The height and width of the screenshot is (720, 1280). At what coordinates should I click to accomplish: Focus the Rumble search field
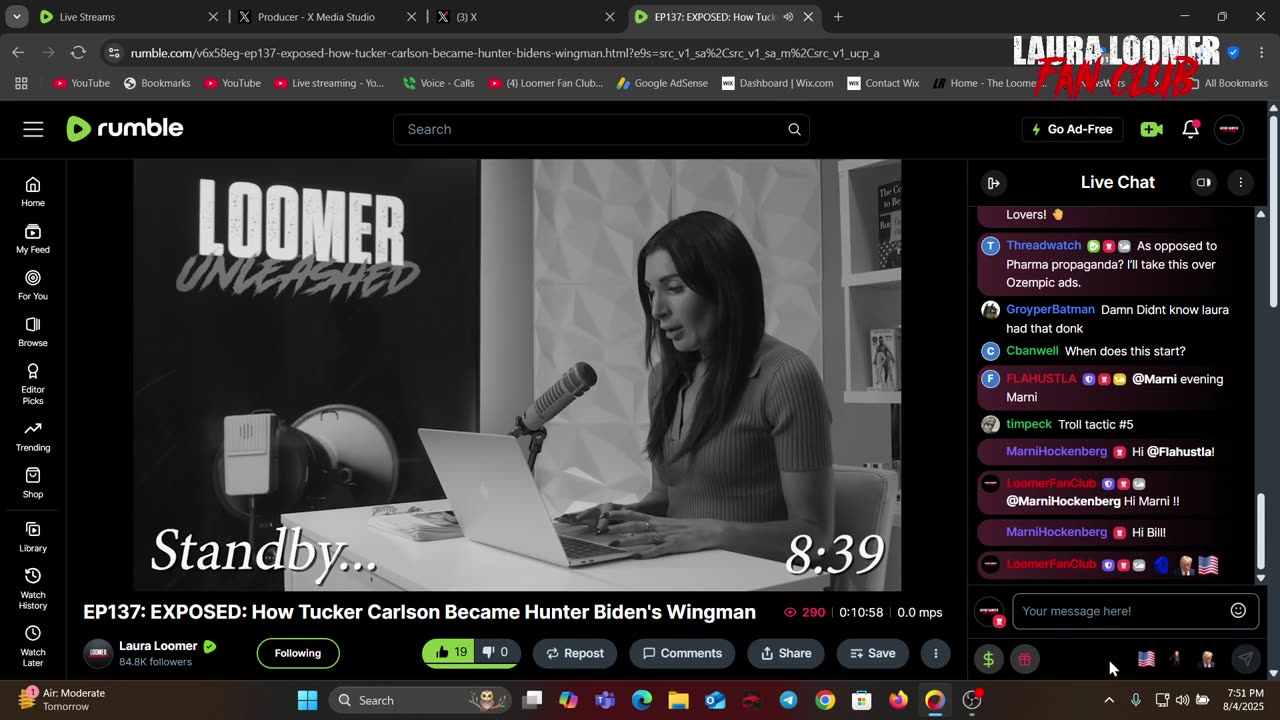(x=600, y=129)
